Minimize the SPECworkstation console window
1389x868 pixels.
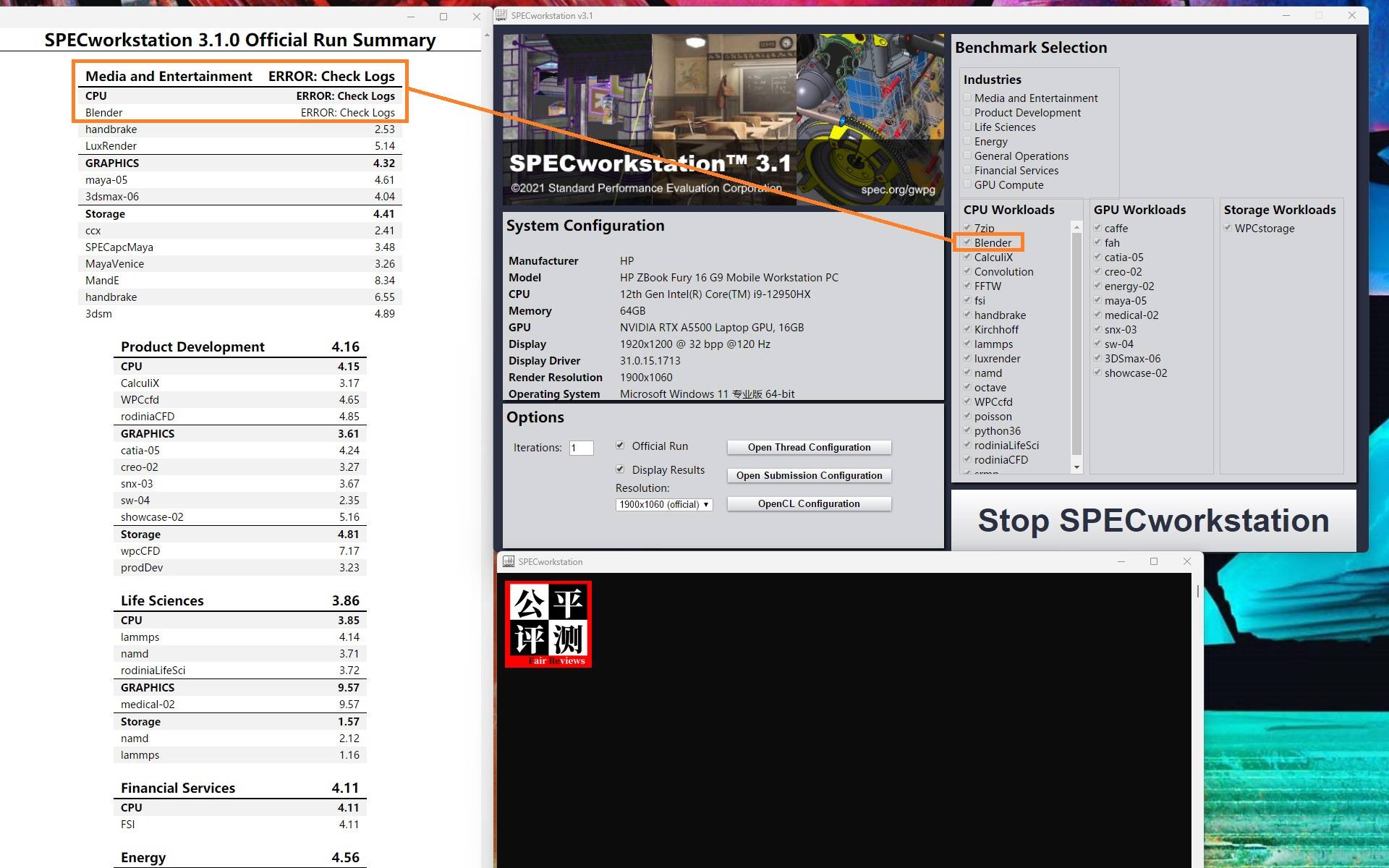(x=1121, y=561)
